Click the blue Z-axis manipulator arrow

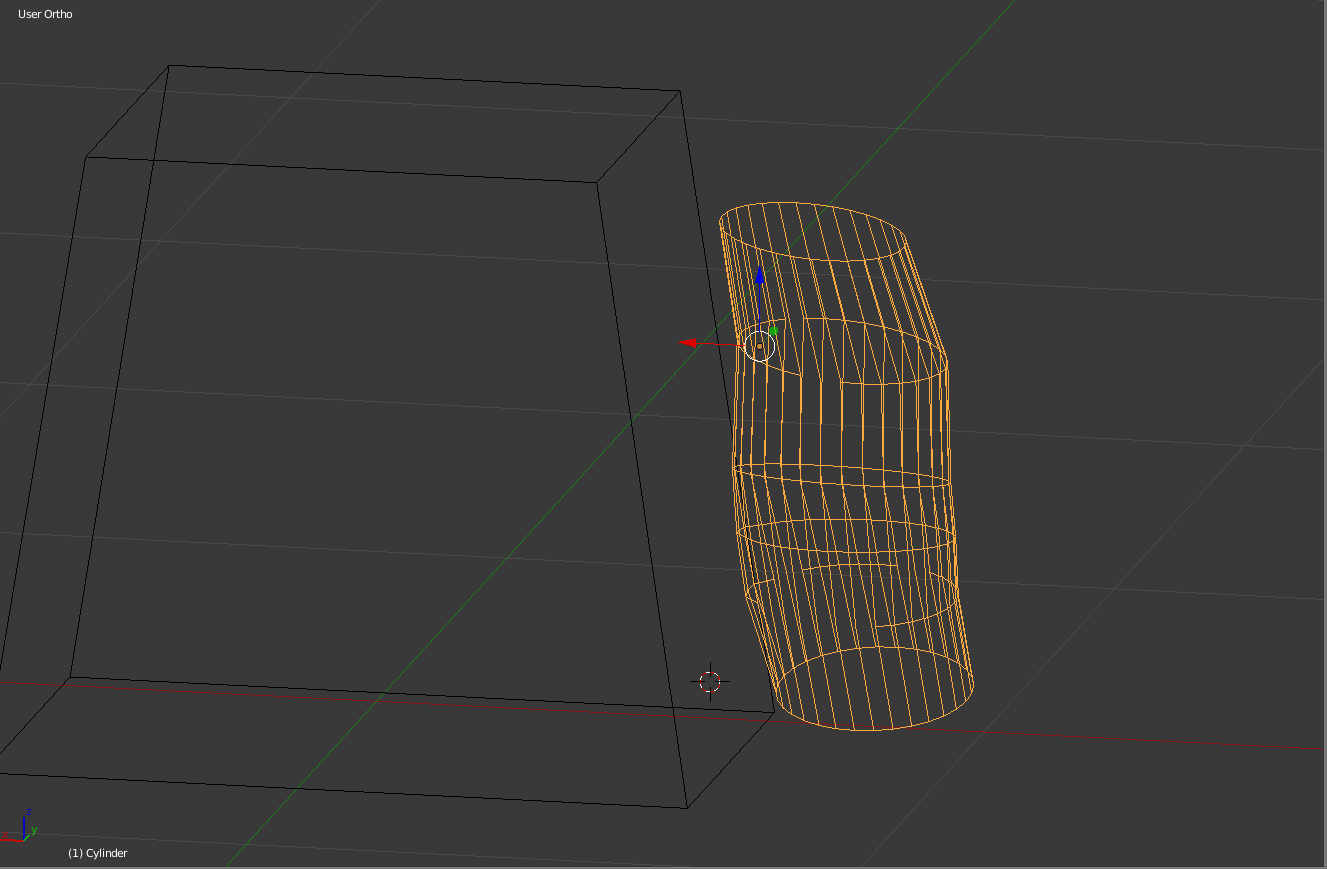760,275
